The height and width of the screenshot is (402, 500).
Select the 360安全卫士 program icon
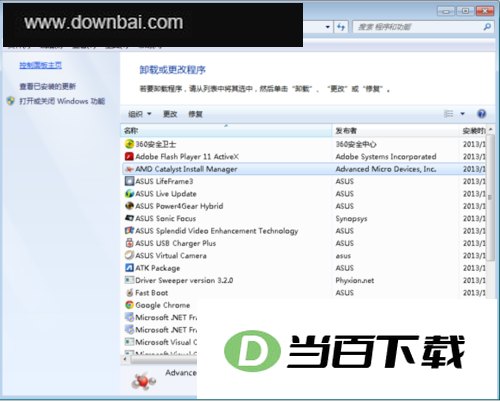pyautogui.click(x=129, y=144)
